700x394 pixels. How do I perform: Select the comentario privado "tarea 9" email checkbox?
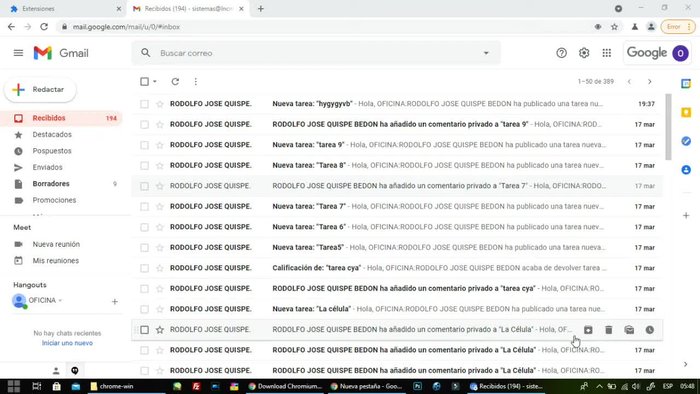(x=144, y=124)
